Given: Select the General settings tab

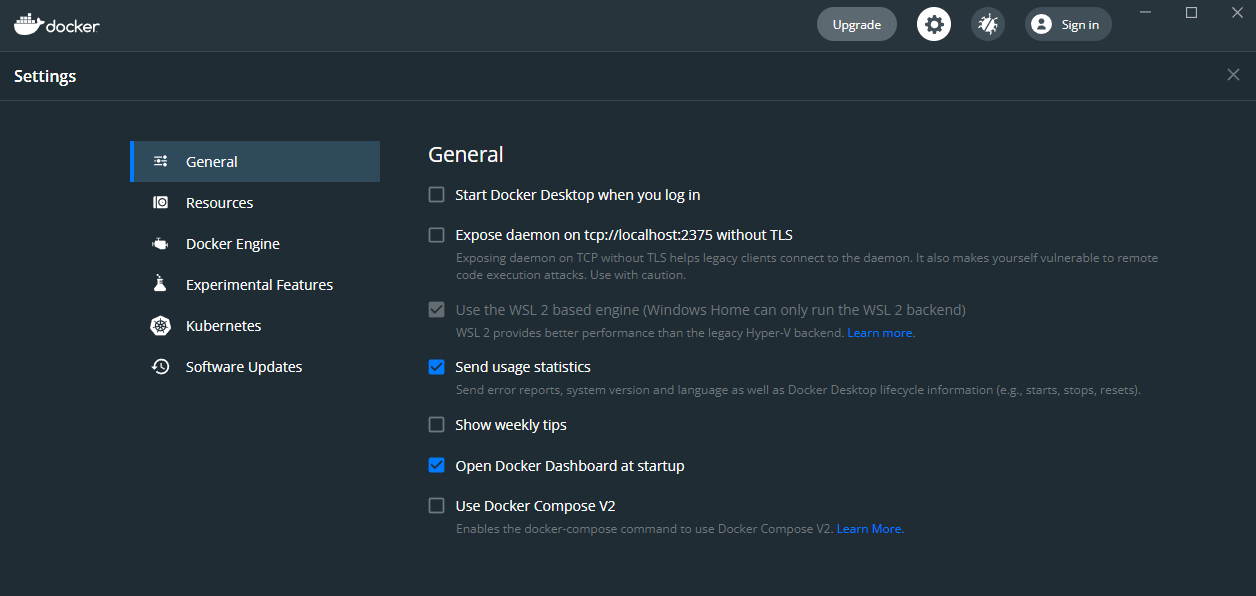Looking at the screenshot, I should [255, 161].
